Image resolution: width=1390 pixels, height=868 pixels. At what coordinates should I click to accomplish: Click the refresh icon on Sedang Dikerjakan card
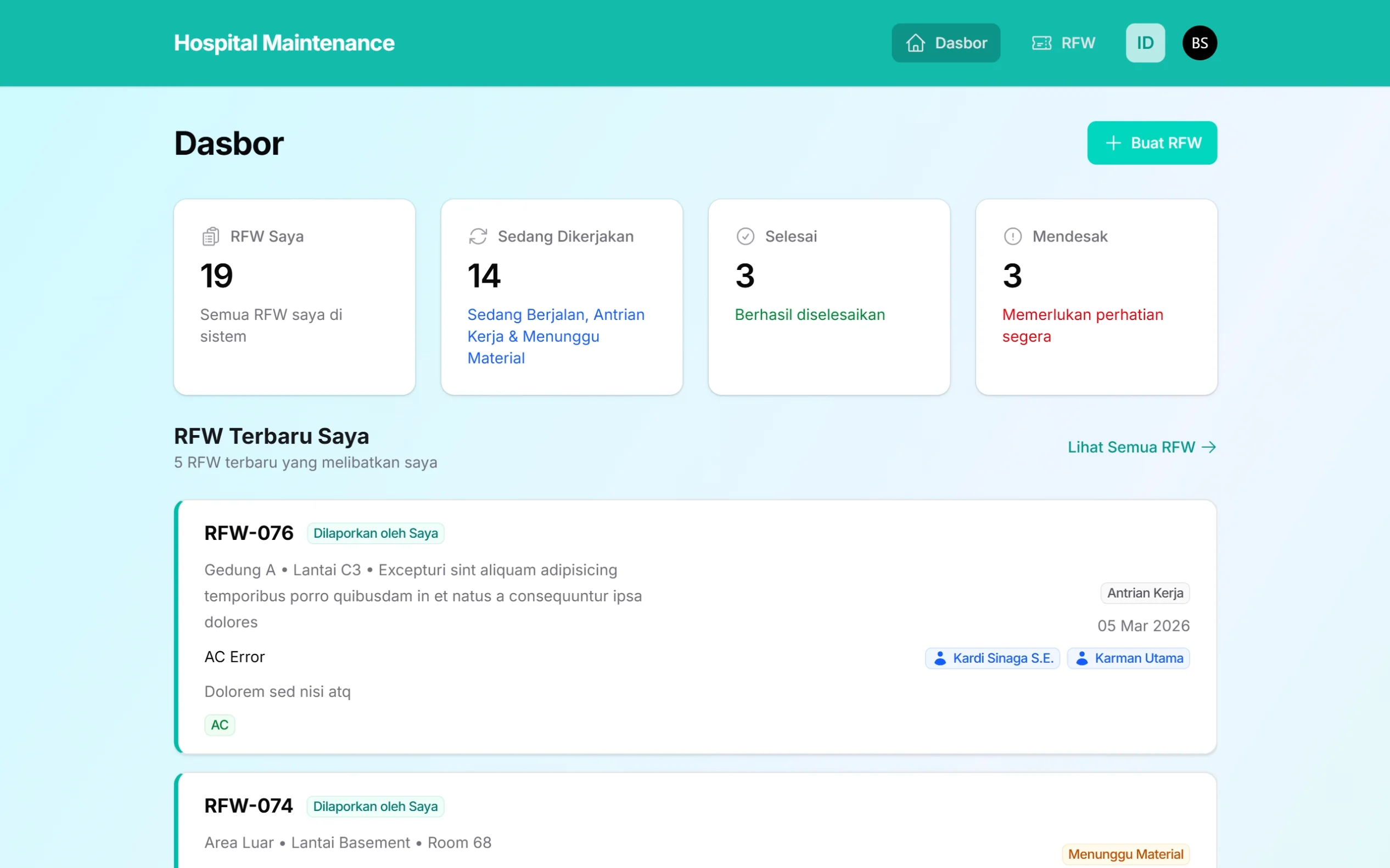(x=478, y=236)
